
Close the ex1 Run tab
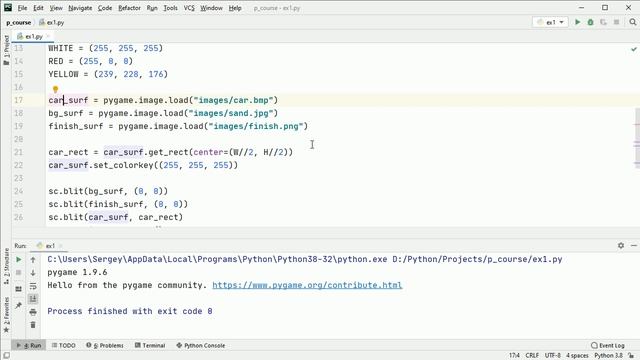click(60, 246)
